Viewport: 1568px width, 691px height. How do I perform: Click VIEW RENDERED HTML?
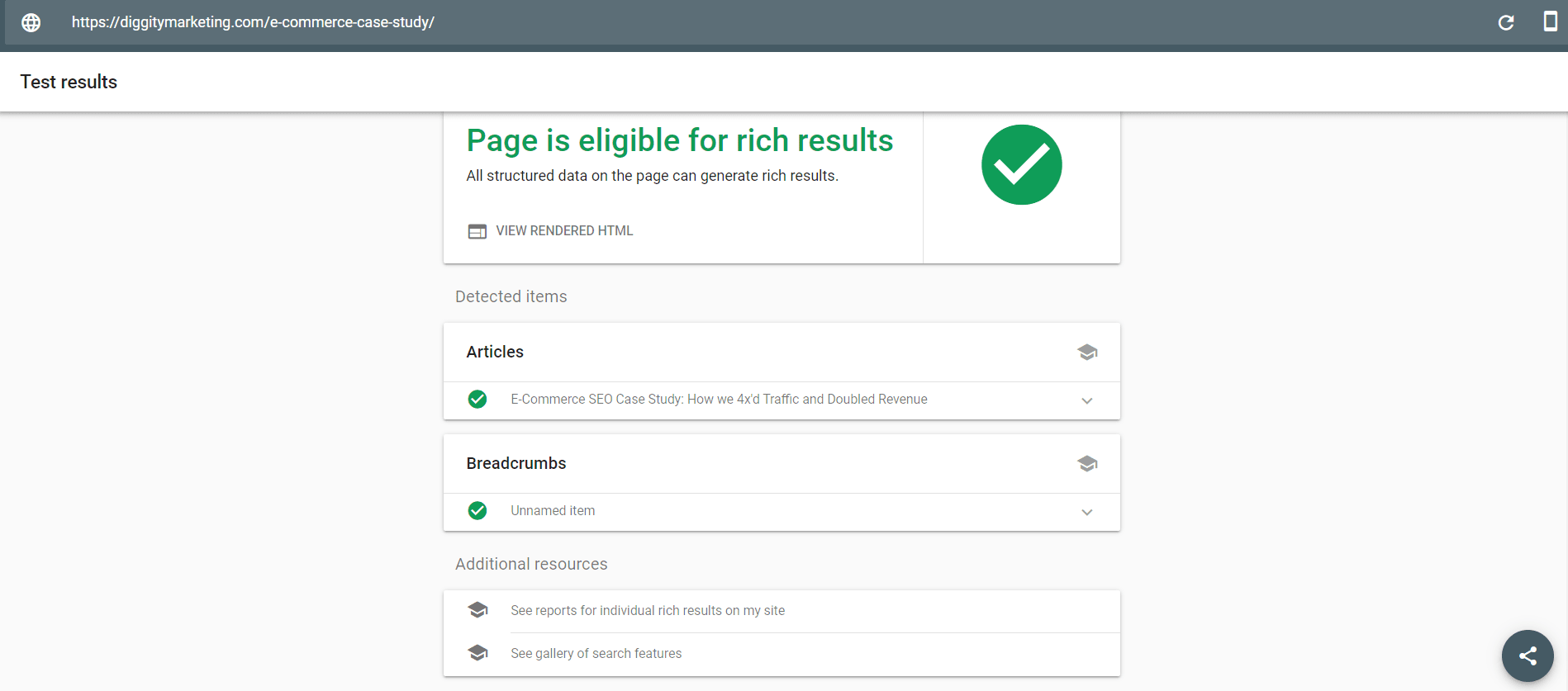coord(564,231)
